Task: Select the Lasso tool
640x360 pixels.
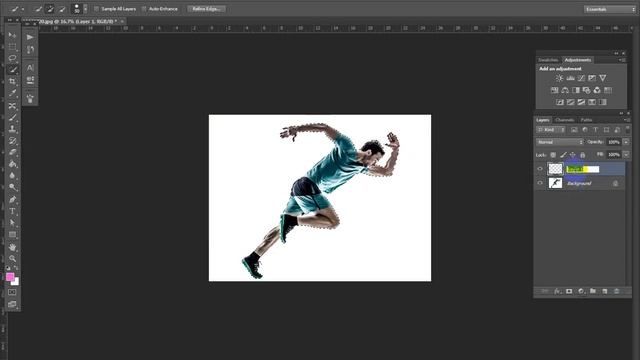Action: tap(12, 58)
